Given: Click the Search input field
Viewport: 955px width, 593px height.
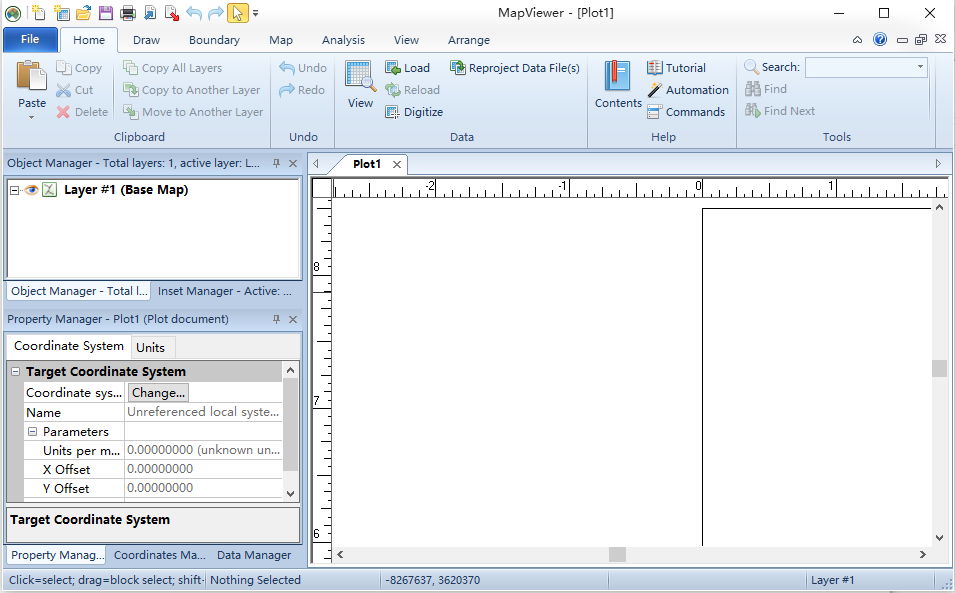Looking at the screenshot, I should [x=859, y=67].
